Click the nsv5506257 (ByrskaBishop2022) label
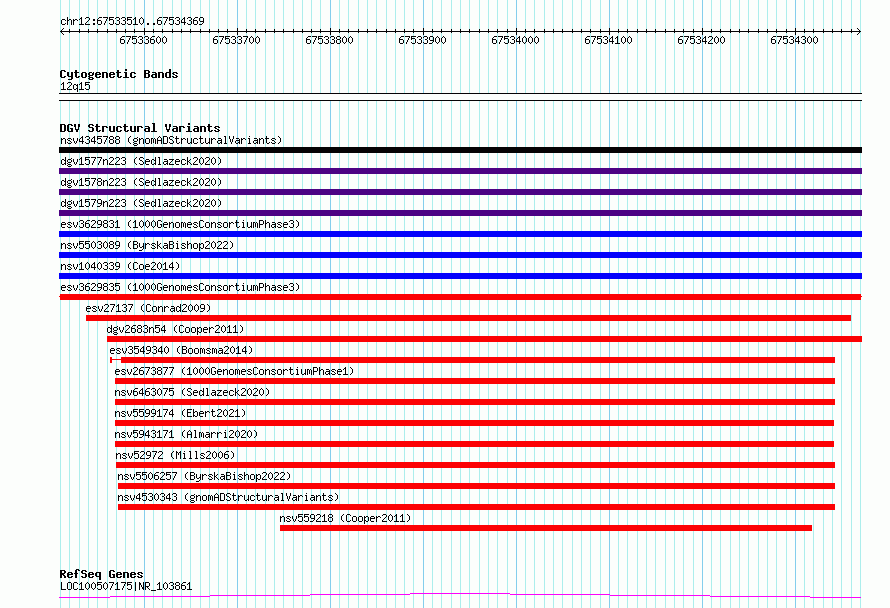 (204, 476)
